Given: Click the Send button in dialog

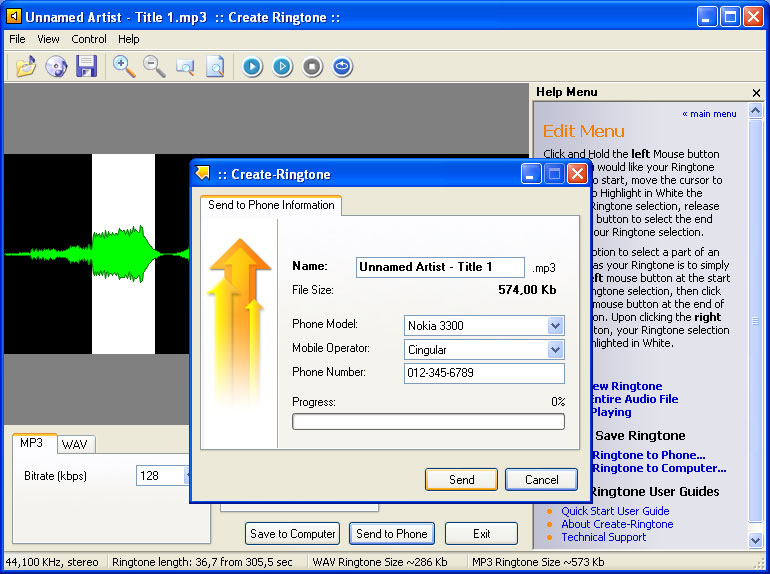Looking at the screenshot, I should click(x=461, y=480).
